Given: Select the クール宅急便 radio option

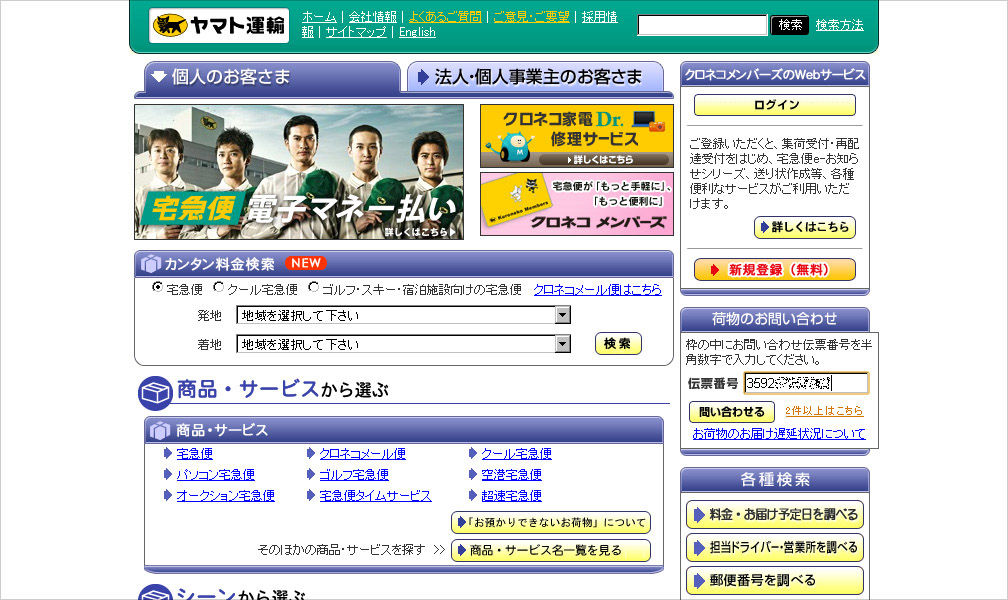Looking at the screenshot, I should pyautogui.click(x=219, y=287).
